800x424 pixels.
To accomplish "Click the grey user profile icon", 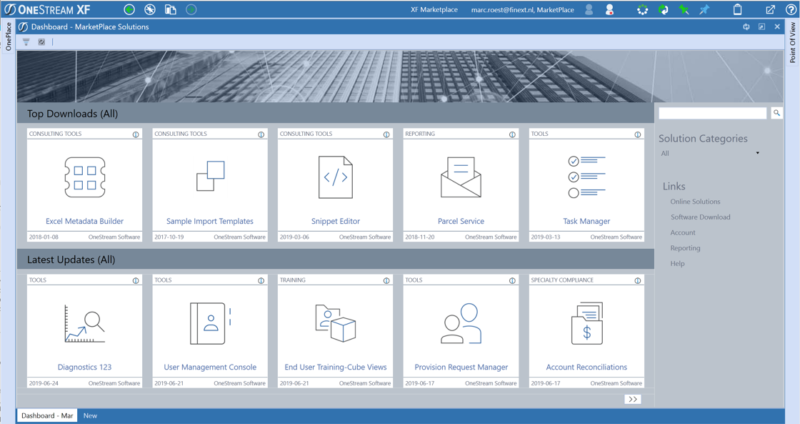I will coord(589,10).
